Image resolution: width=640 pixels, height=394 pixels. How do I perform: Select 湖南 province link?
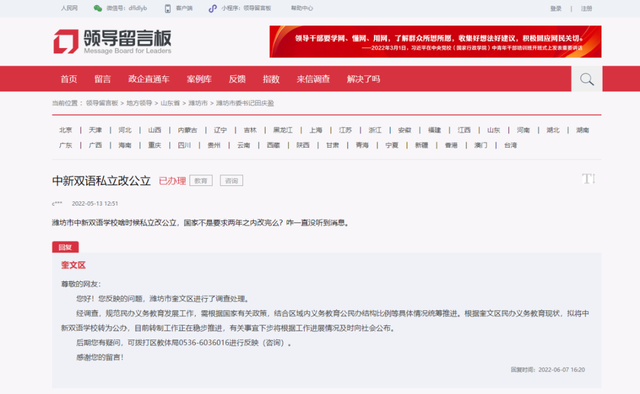pyautogui.click(x=582, y=130)
